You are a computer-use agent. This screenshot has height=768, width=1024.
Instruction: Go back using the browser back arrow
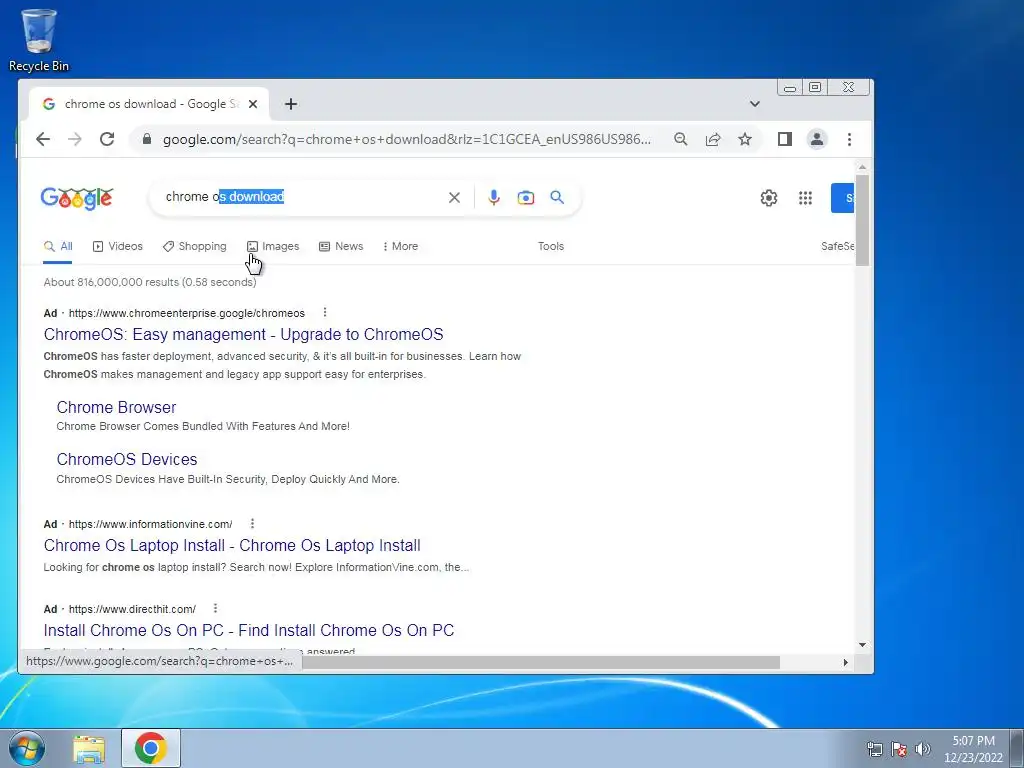tap(43, 139)
